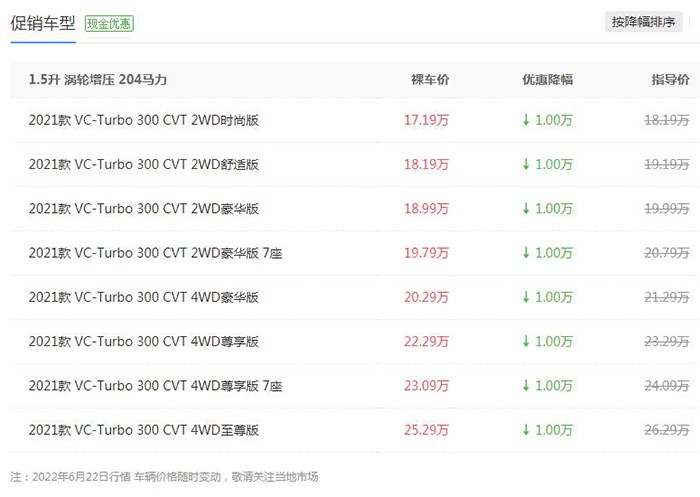700x497 pixels.
Task: Click the 现金优惠 tag
Action: click(109, 24)
